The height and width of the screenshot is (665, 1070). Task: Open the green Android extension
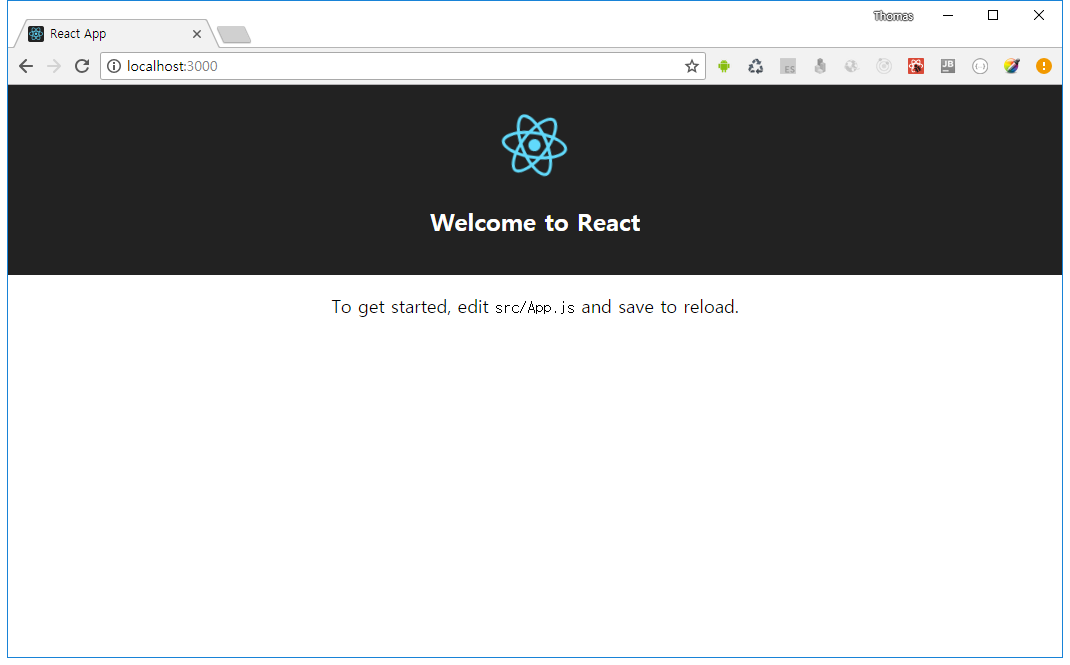tap(724, 66)
